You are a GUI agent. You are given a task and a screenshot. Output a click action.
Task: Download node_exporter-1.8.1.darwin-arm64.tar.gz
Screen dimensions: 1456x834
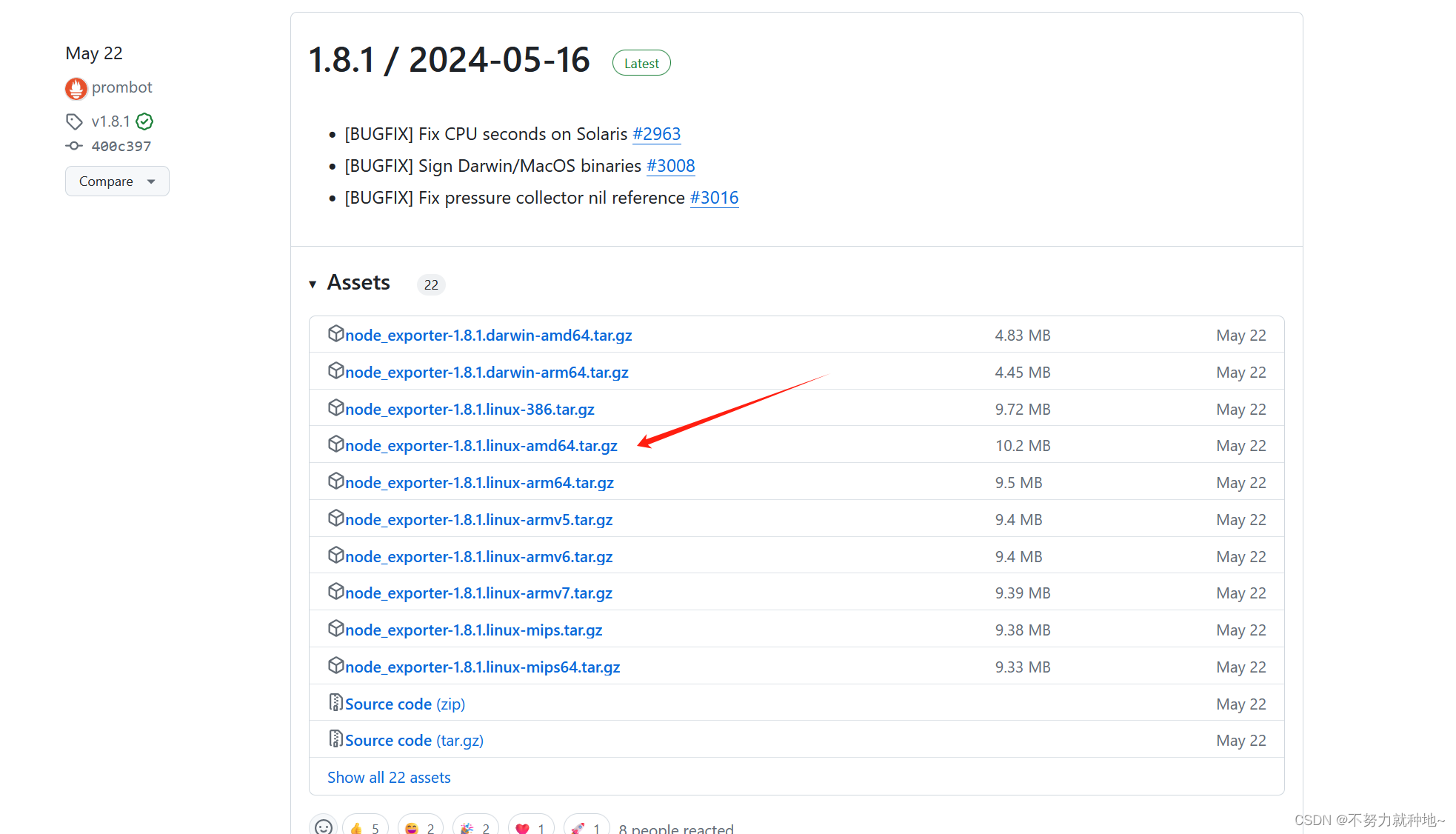pos(487,373)
